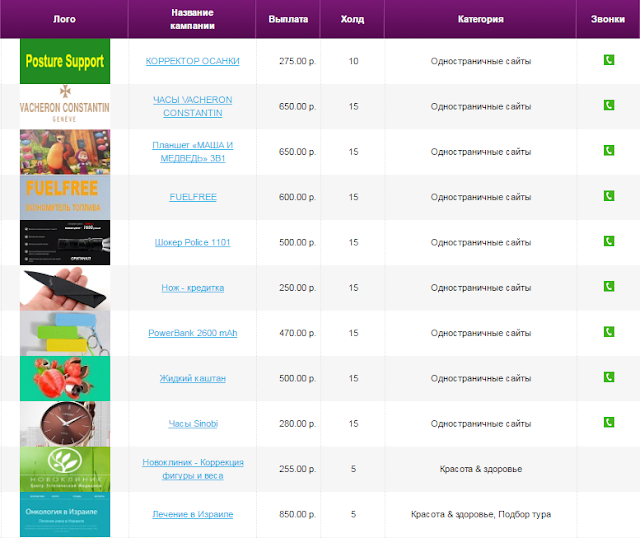Open the FUELFREE campaign link
The height and width of the screenshot is (538, 640).
click(193, 197)
